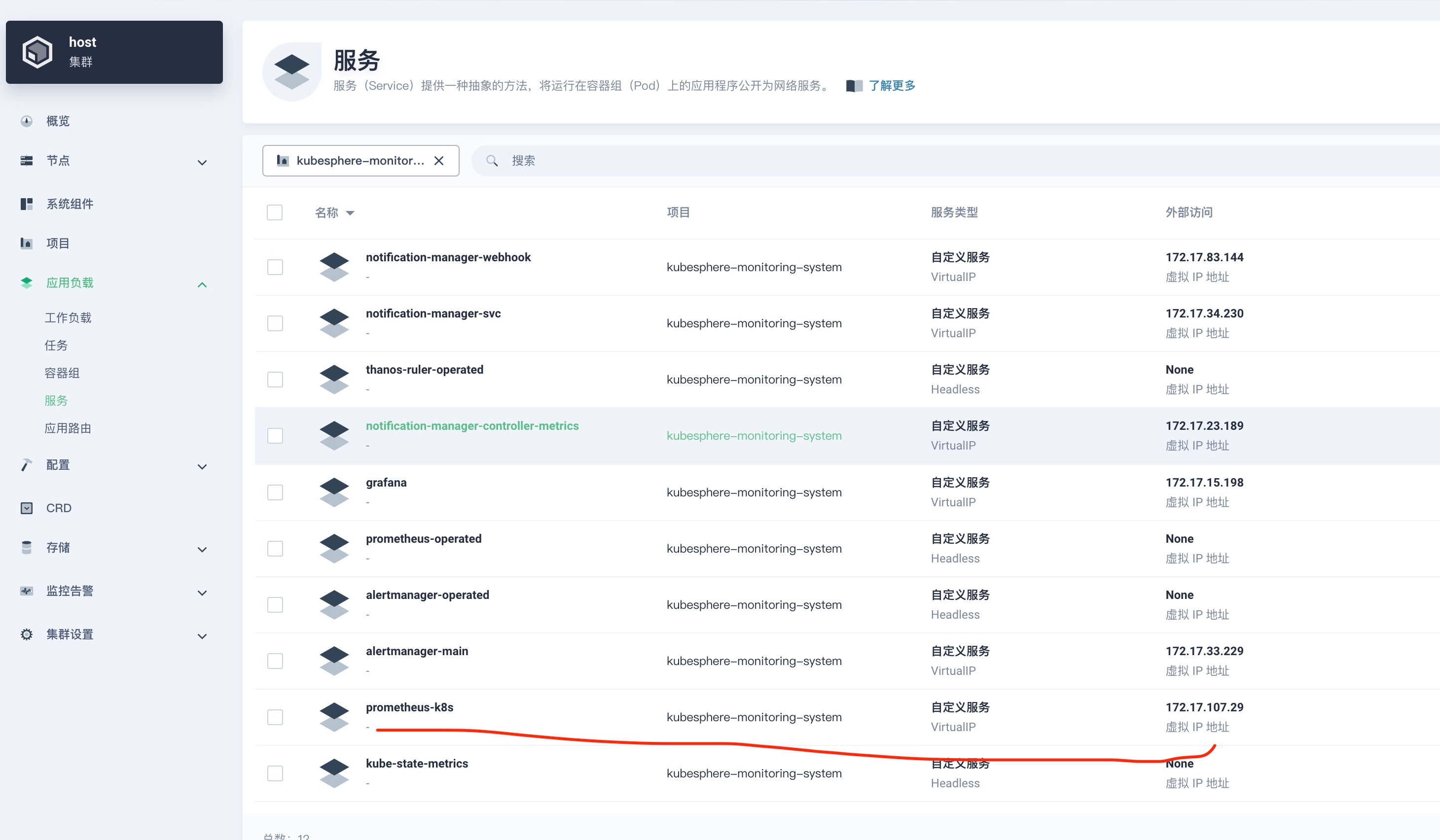The width and height of the screenshot is (1440, 840).
Task: Open the 名称 column sort dropdown
Action: (350, 213)
